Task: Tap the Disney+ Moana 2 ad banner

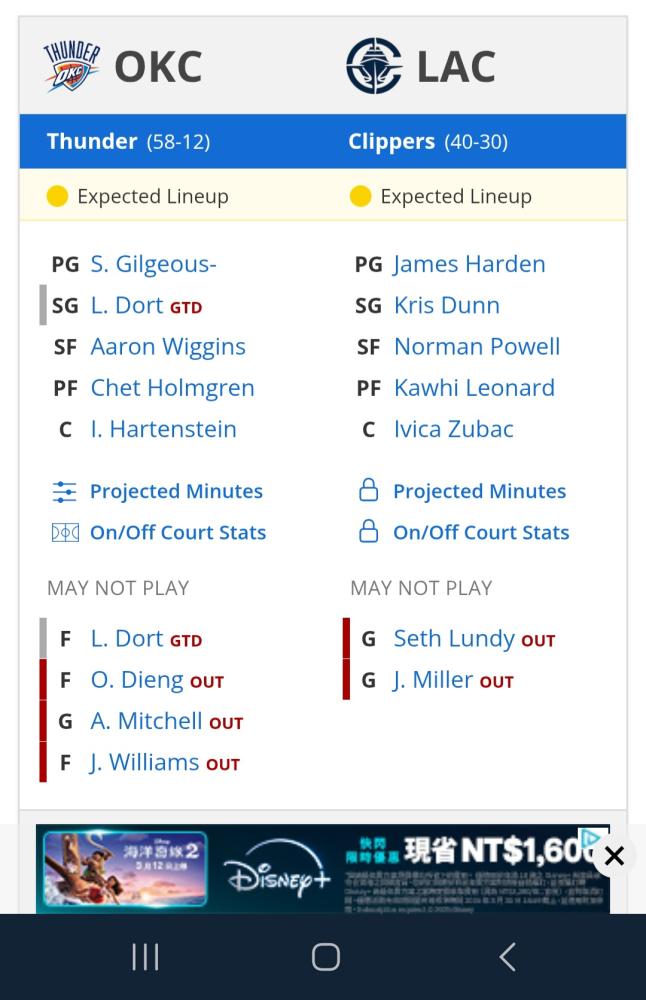Action: point(300,868)
